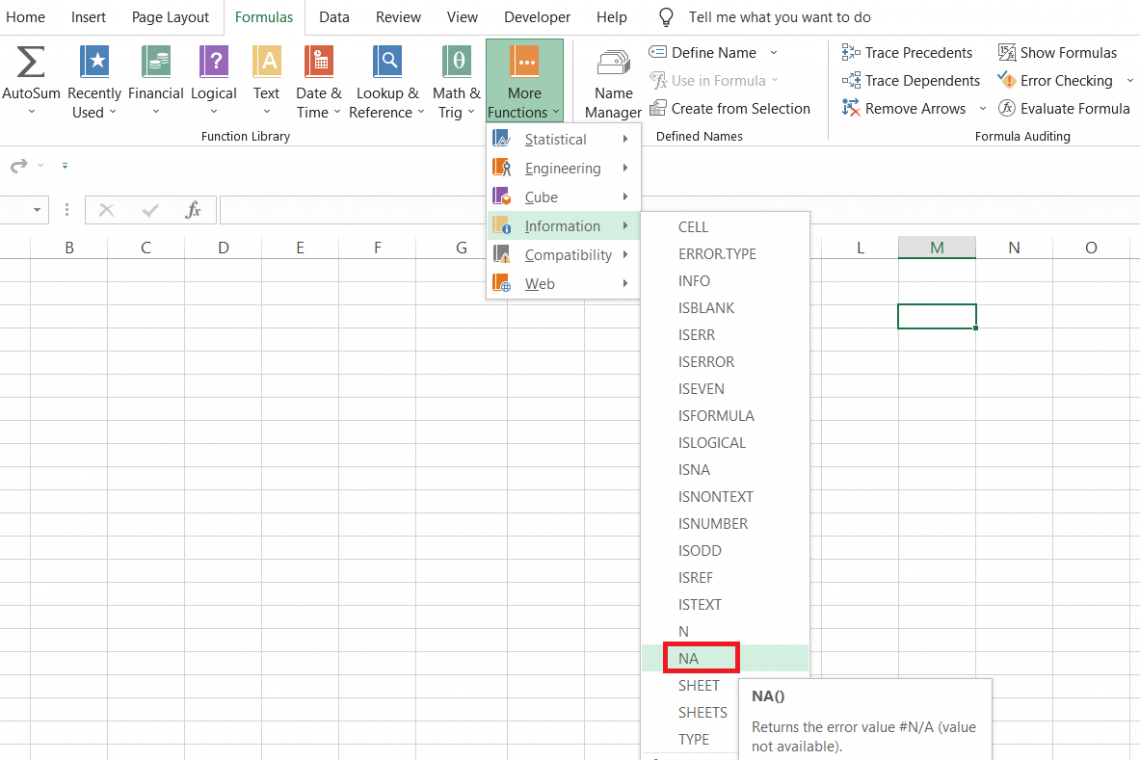1140x760 pixels.
Task: Select the NA function entry
Action: coord(699,657)
